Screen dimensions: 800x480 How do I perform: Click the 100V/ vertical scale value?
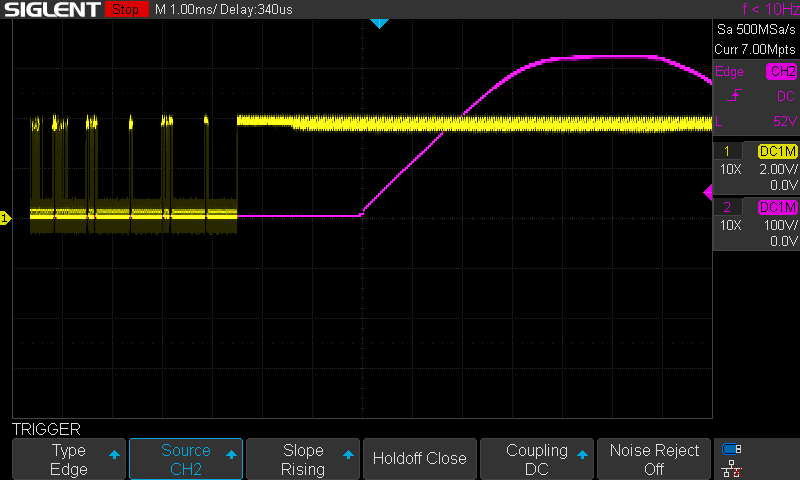click(x=780, y=225)
